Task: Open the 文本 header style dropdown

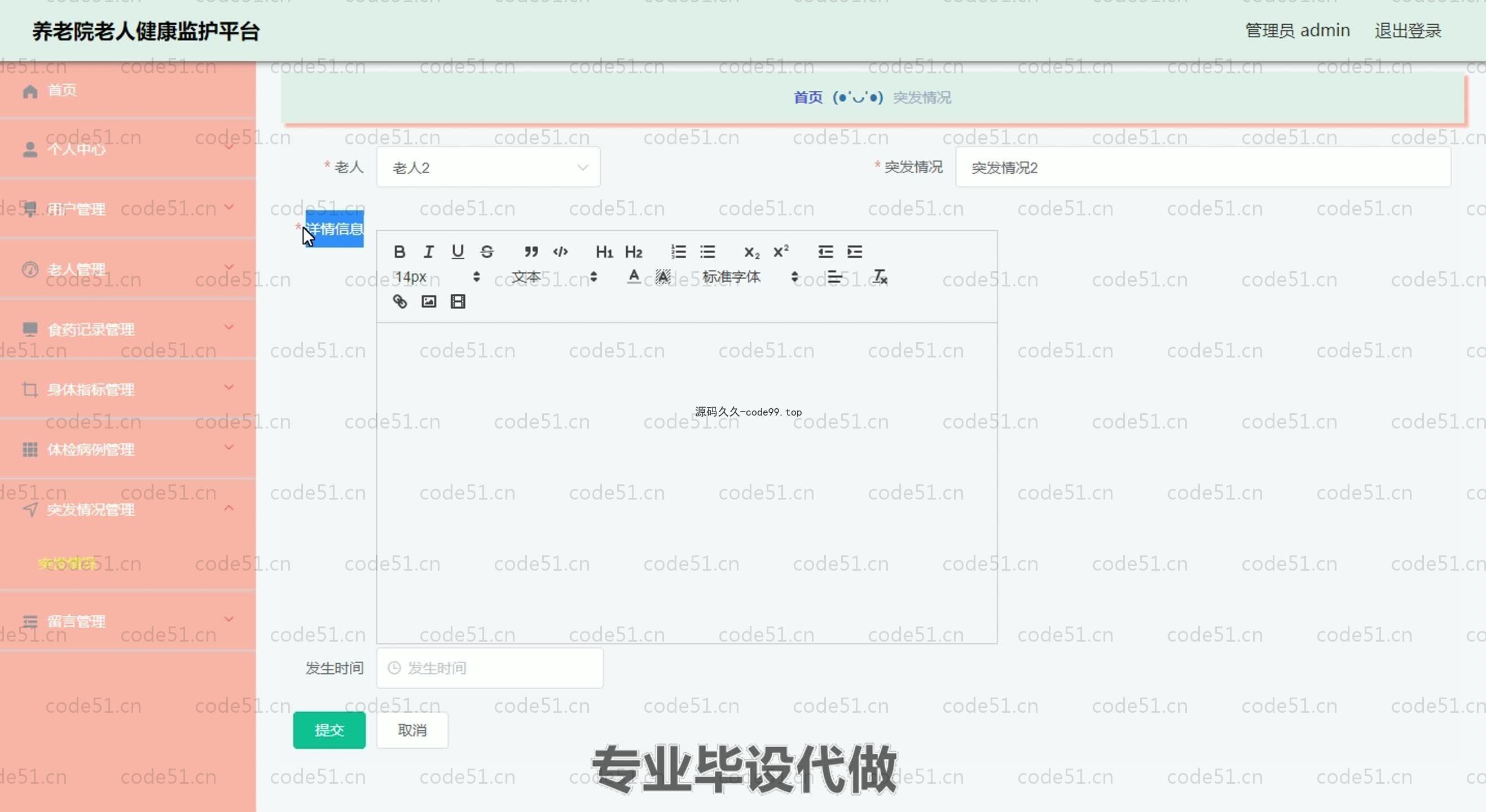Action: (554, 277)
